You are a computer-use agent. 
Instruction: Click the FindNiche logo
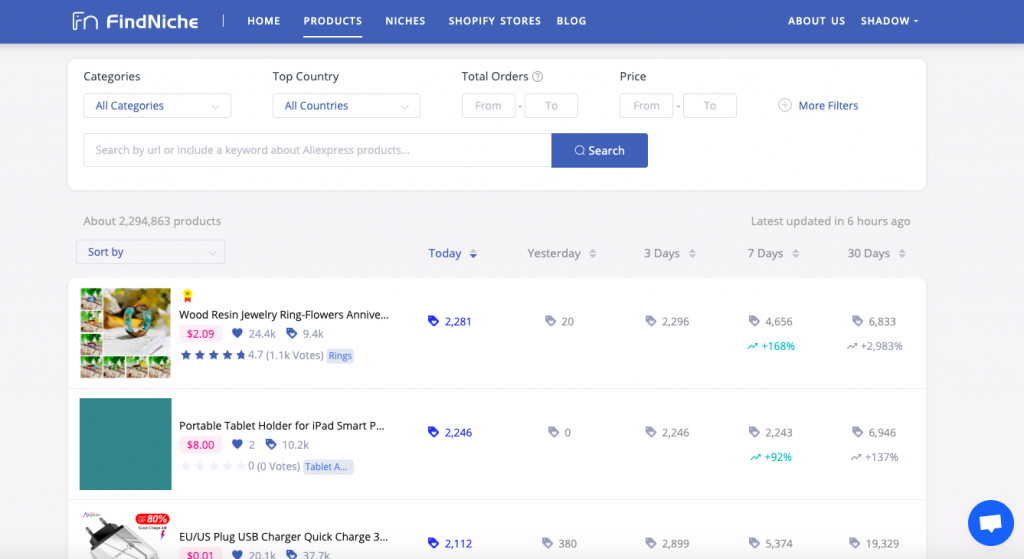[135, 21]
